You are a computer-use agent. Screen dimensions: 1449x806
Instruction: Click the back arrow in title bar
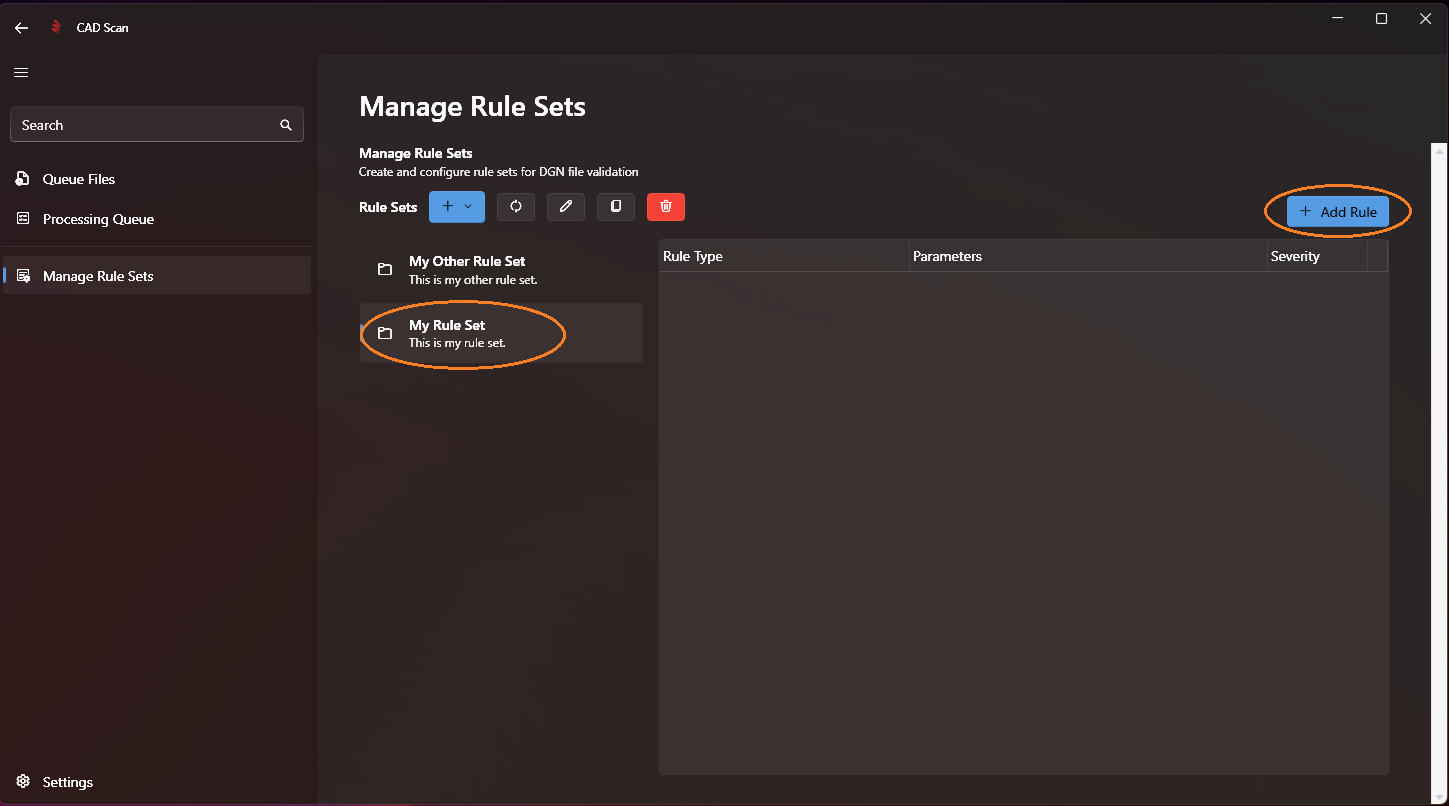(21, 28)
